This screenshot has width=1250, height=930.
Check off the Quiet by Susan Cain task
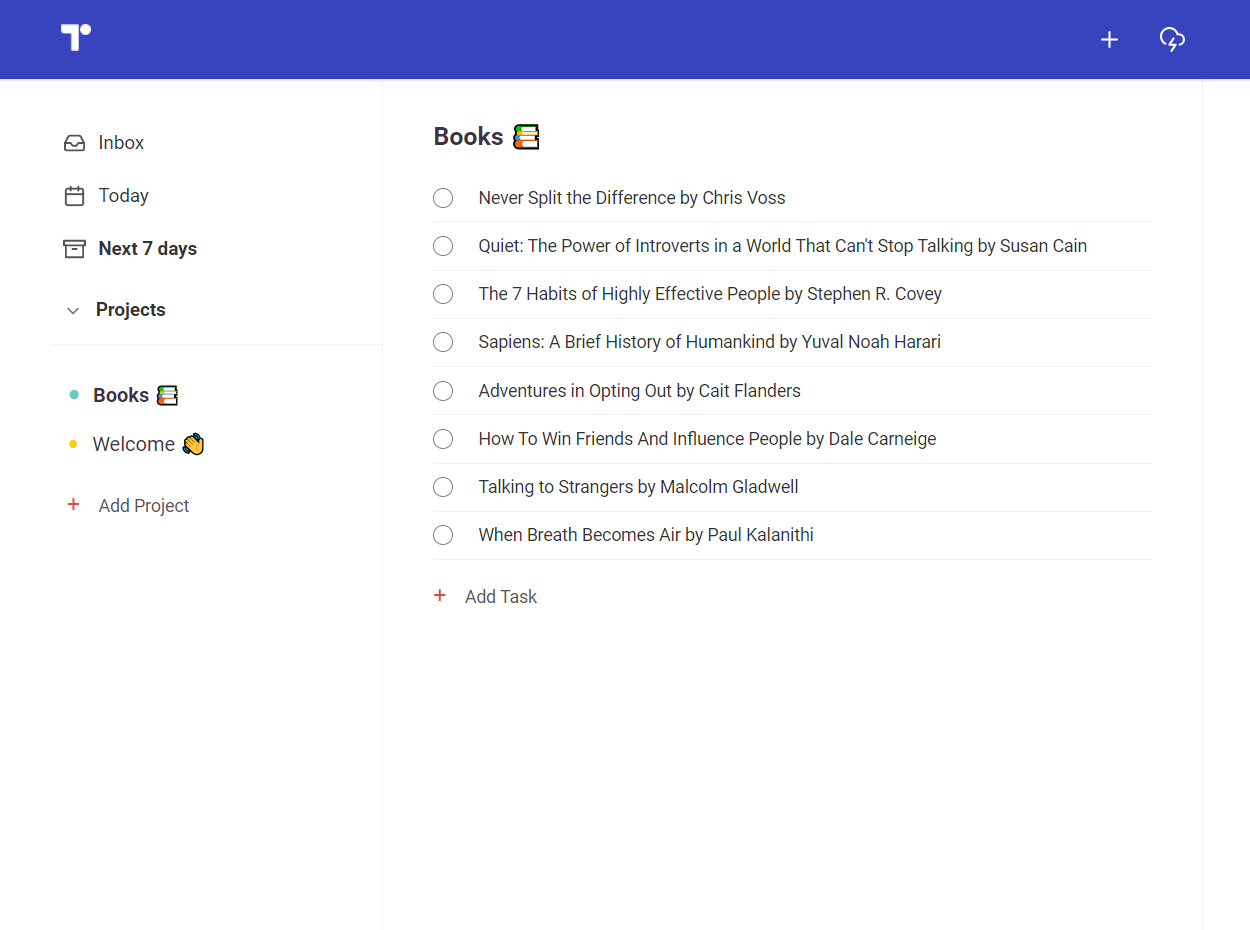443,246
